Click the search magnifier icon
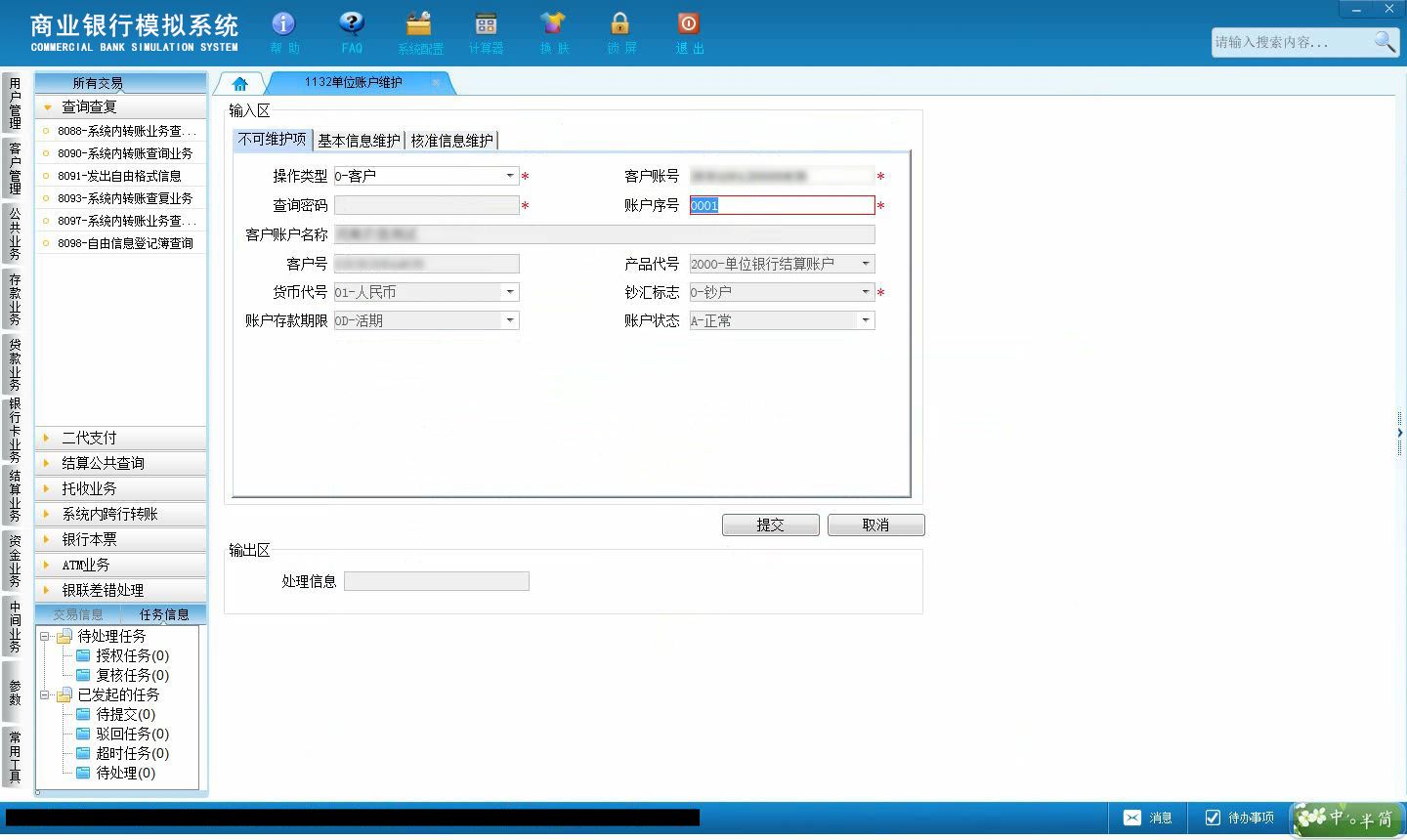Image resolution: width=1407 pixels, height=840 pixels. tap(1384, 41)
